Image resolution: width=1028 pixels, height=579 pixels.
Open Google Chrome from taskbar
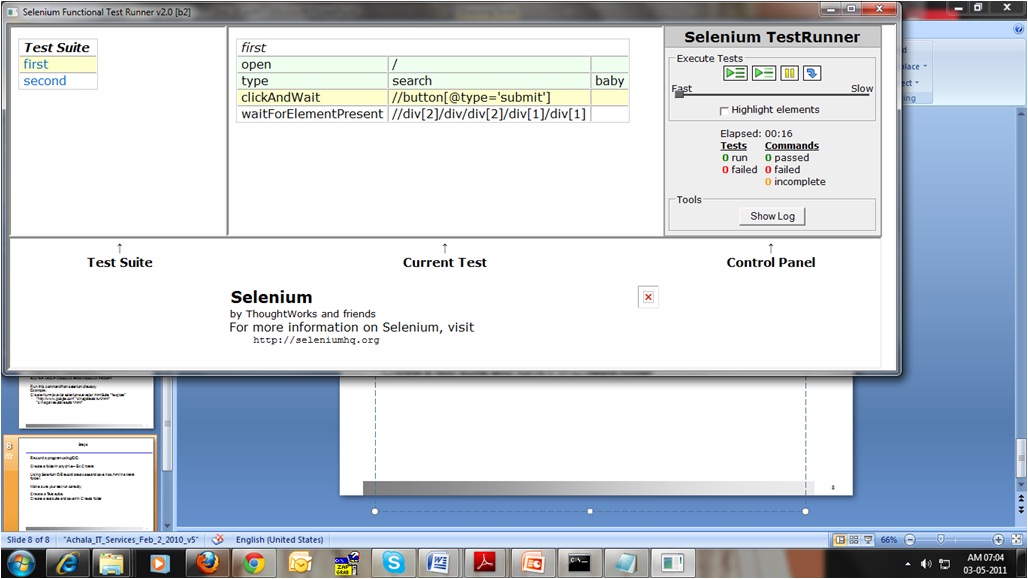[x=254, y=563]
